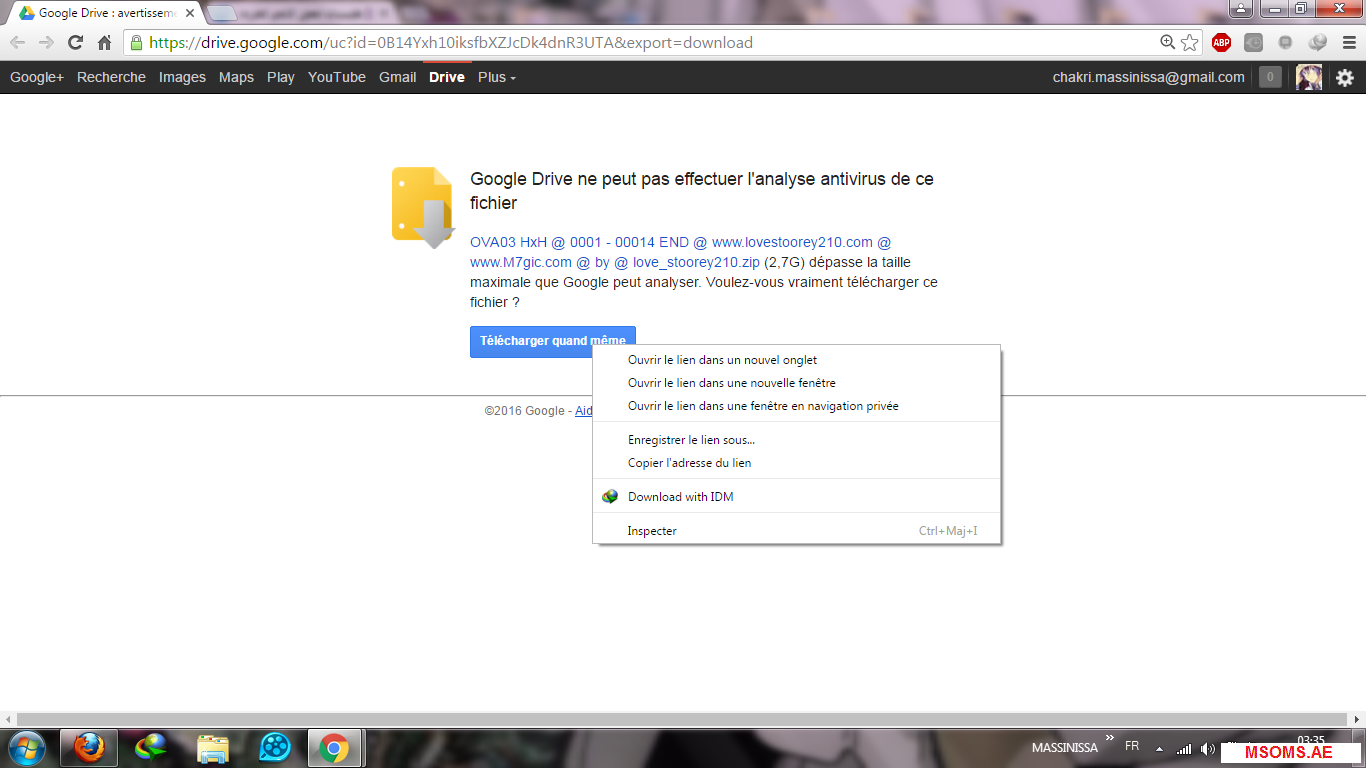Image resolution: width=1366 pixels, height=768 pixels.
Task: Open Chrome's hamburger menu
Action: pyautogui.click(x=1347, y=43)
